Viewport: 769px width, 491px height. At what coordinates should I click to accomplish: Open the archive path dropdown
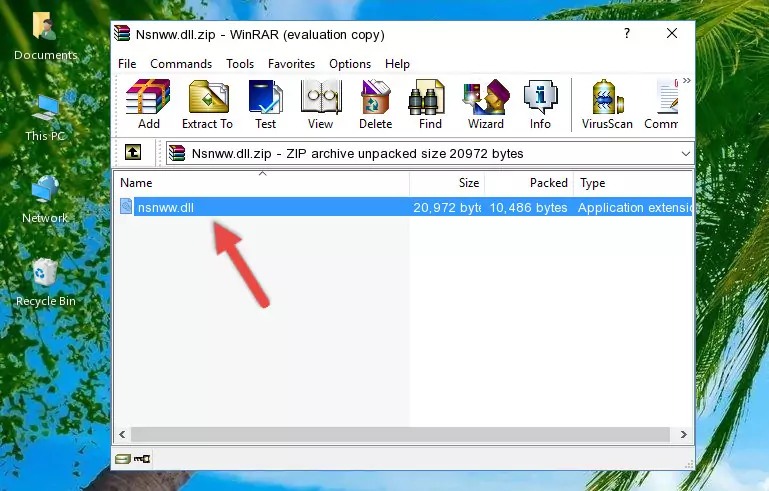click(x=686, y=154)
